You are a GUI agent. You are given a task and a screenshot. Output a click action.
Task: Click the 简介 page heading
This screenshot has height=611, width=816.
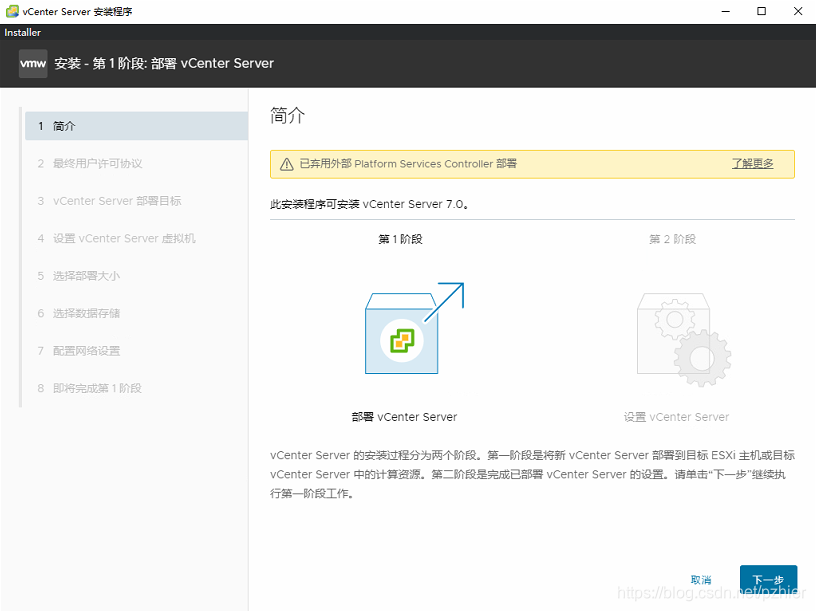[x=287, y=116]
